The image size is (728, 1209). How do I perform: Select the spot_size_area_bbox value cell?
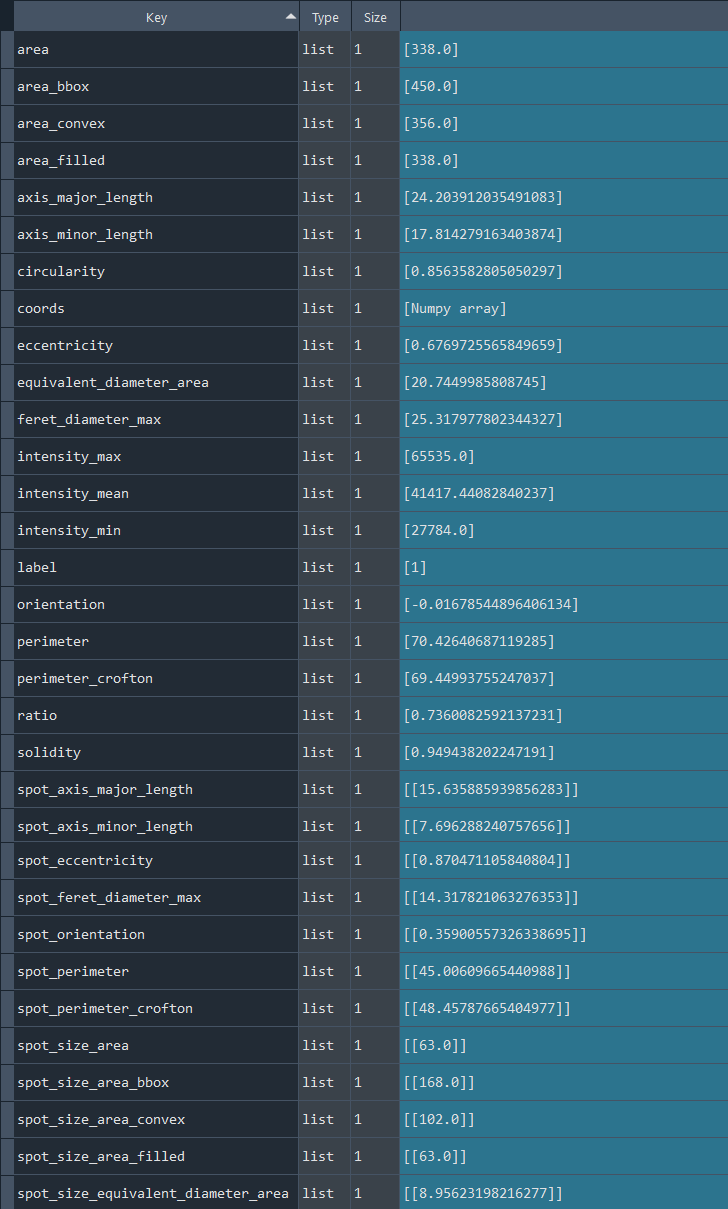[x=563, y=1083]
